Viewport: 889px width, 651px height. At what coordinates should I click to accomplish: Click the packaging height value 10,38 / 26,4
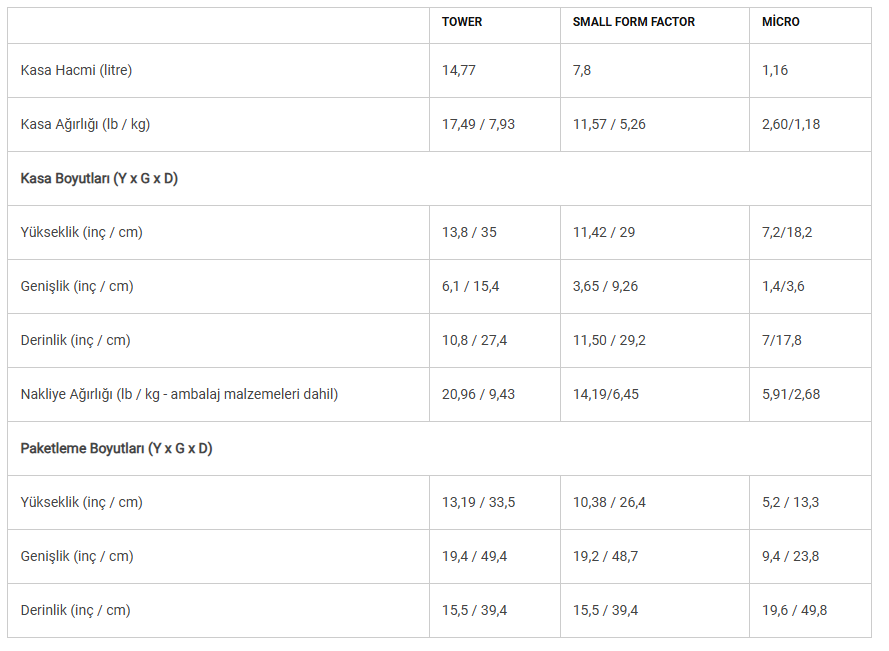(x=609, y=502)
